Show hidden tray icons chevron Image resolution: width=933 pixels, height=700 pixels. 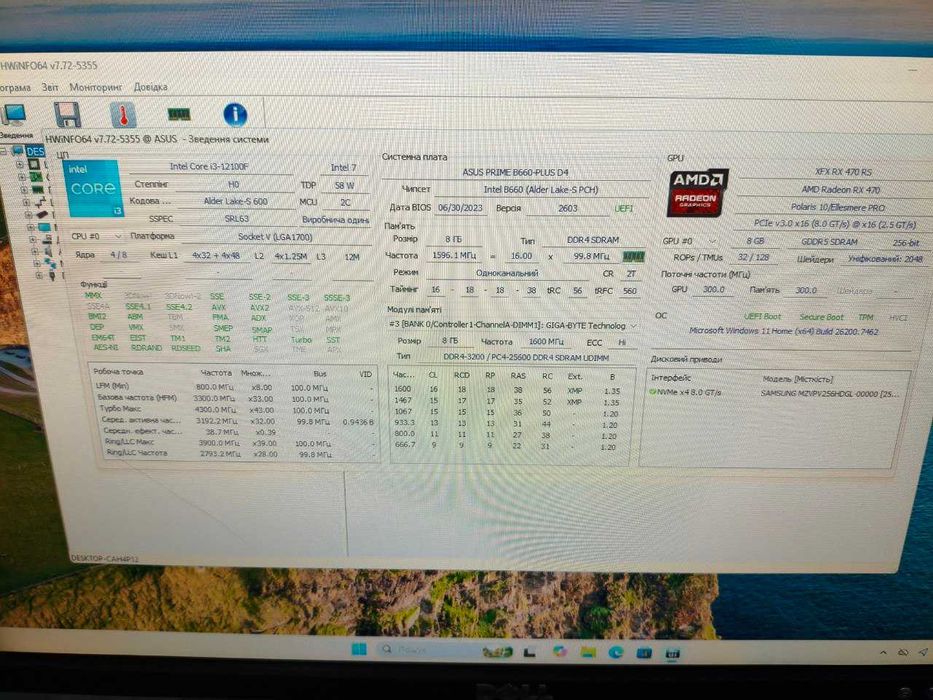pyautogui.click(x=884, y=653)
